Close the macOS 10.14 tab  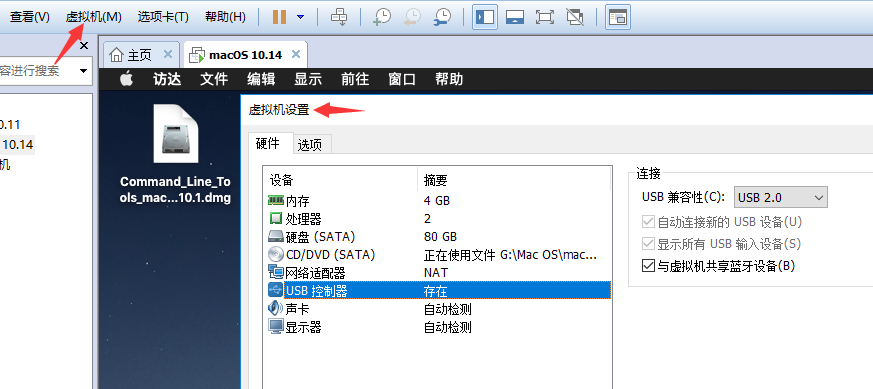(x=296, y=54)
